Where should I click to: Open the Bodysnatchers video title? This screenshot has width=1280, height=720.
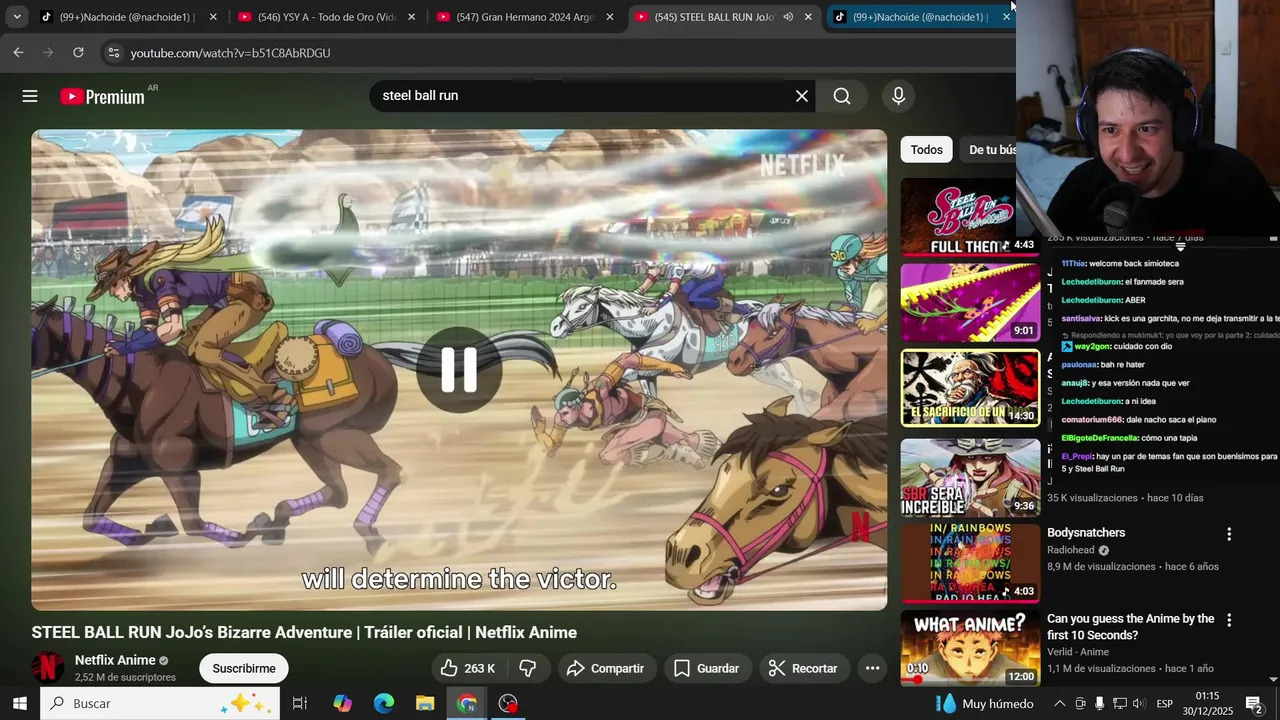pyautogui.click(x=1086, y=533)
